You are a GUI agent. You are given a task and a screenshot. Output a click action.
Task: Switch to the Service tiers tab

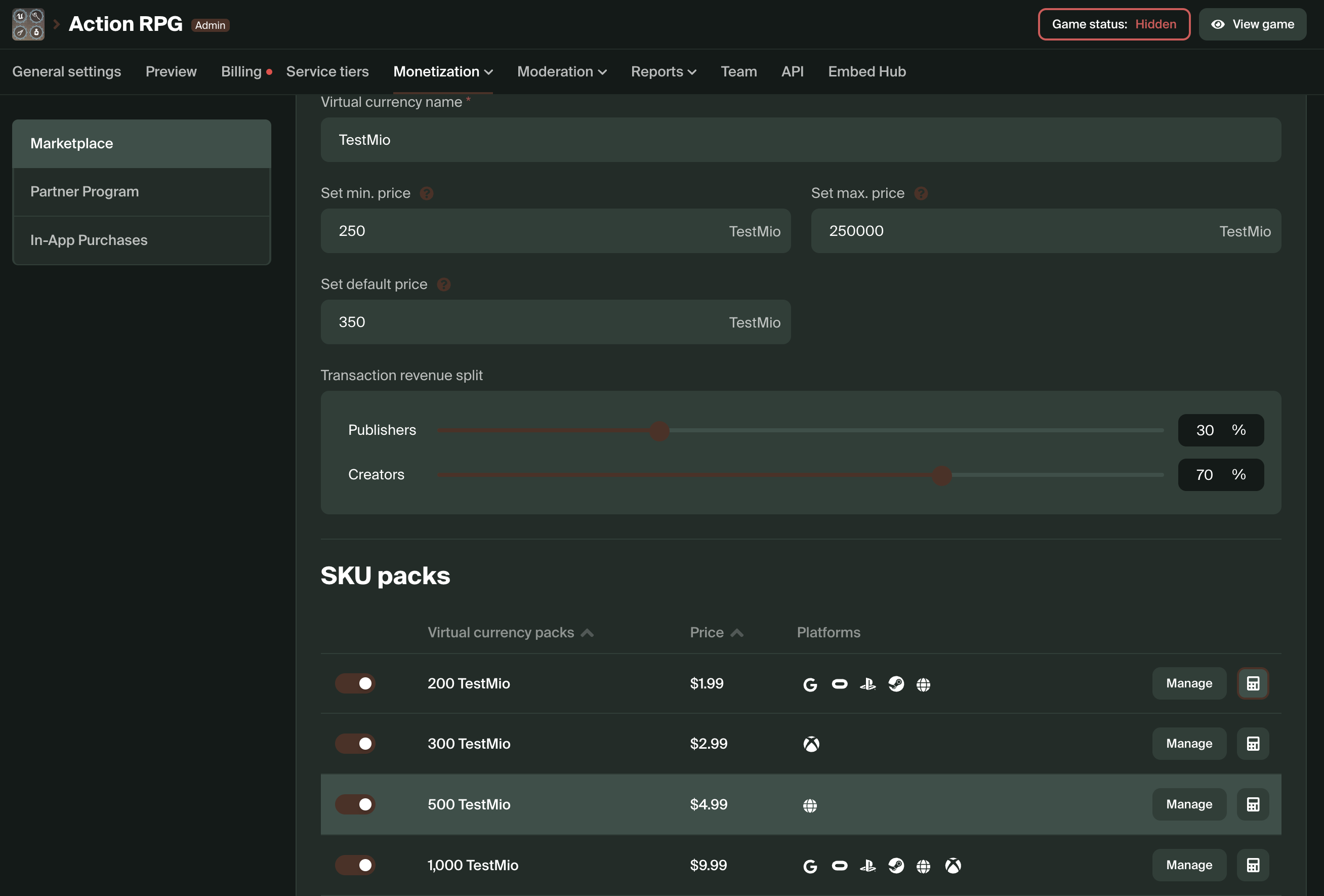tap(327, 72)
